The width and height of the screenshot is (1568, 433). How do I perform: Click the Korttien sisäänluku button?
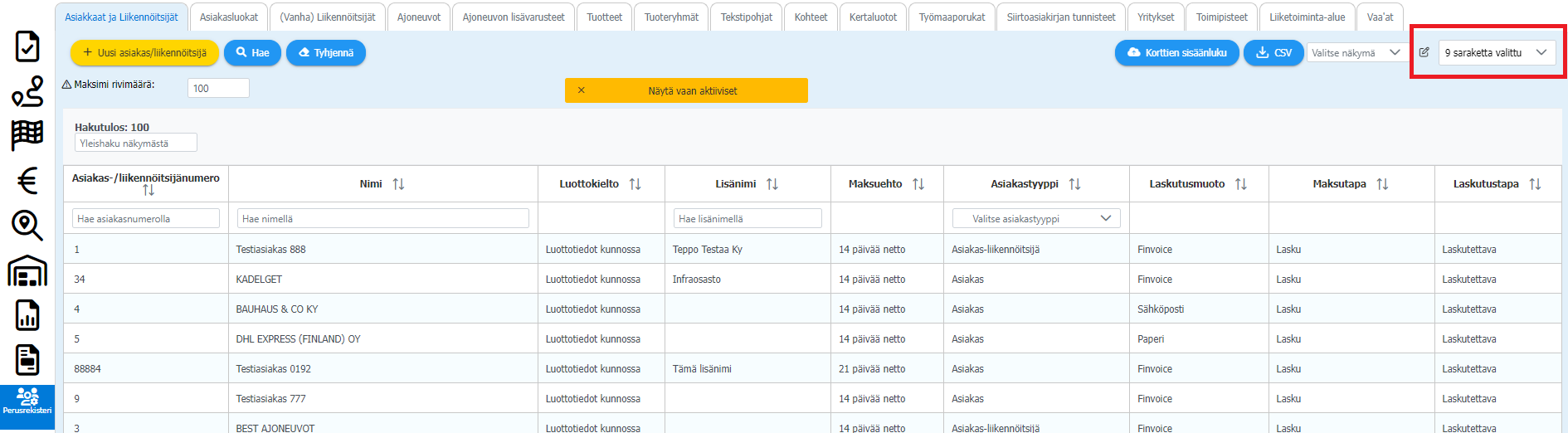click(1176, 53)
